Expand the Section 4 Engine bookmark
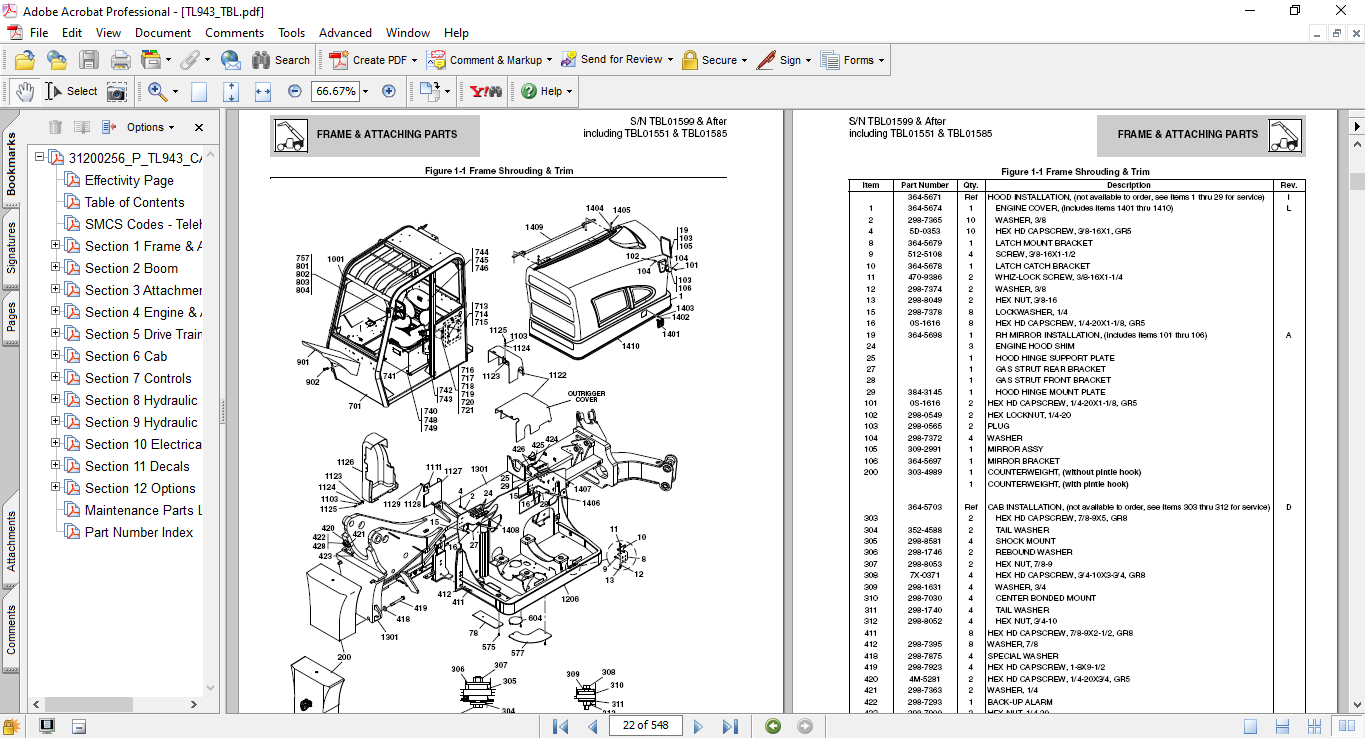This screenshot has width=1365, height=738. click(x=56, y=312)
